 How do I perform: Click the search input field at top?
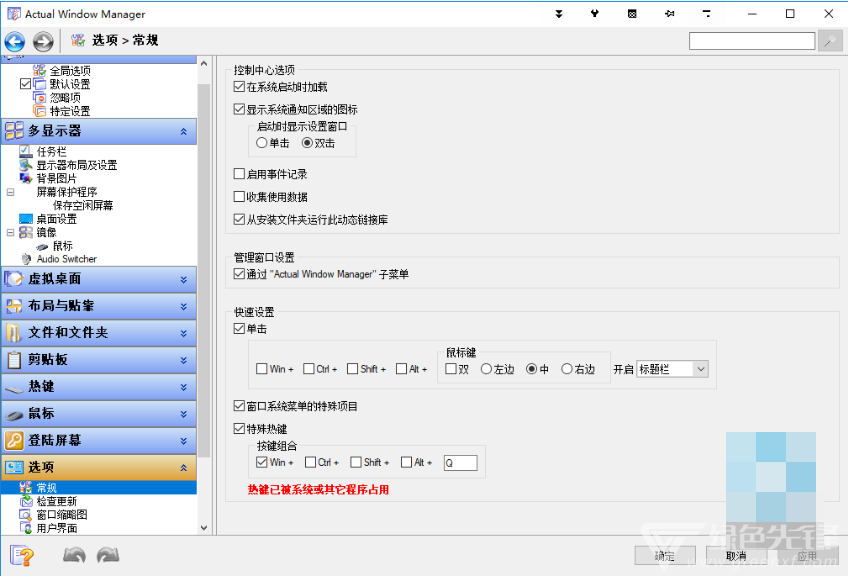click(x=752, y=41)
